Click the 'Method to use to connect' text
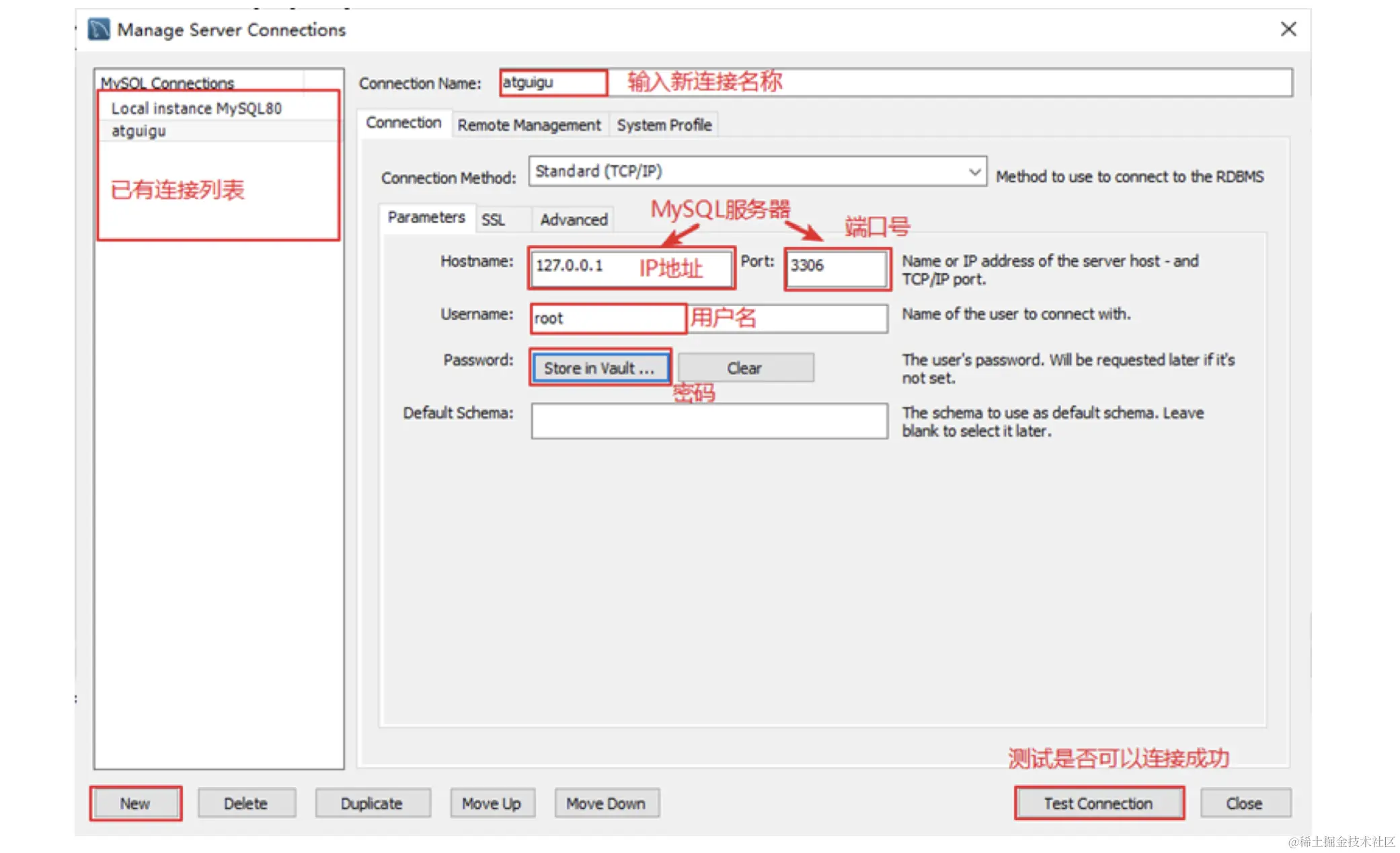The height and width of the screenshot is (853, 1400). 1130,176
